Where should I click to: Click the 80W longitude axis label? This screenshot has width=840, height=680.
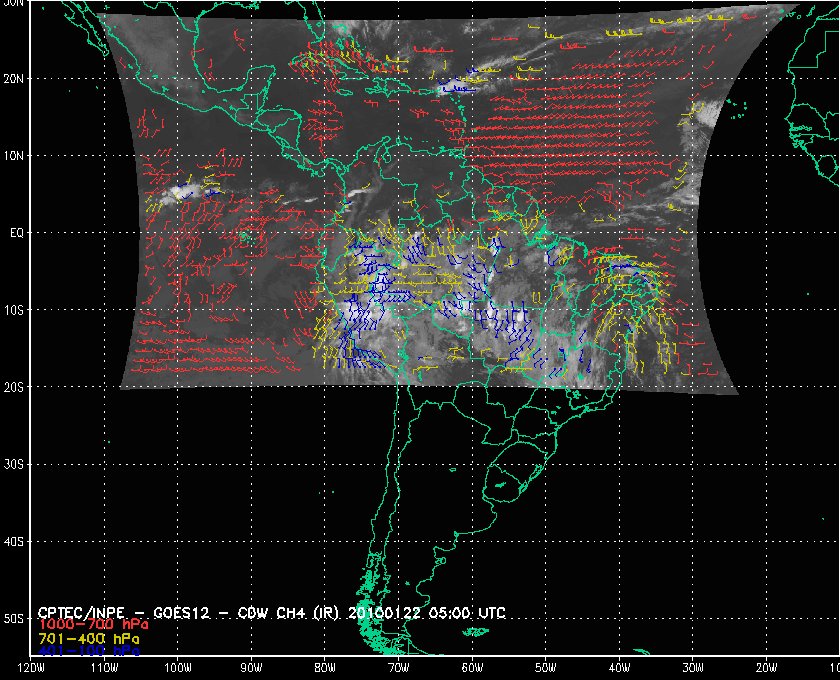325,668
